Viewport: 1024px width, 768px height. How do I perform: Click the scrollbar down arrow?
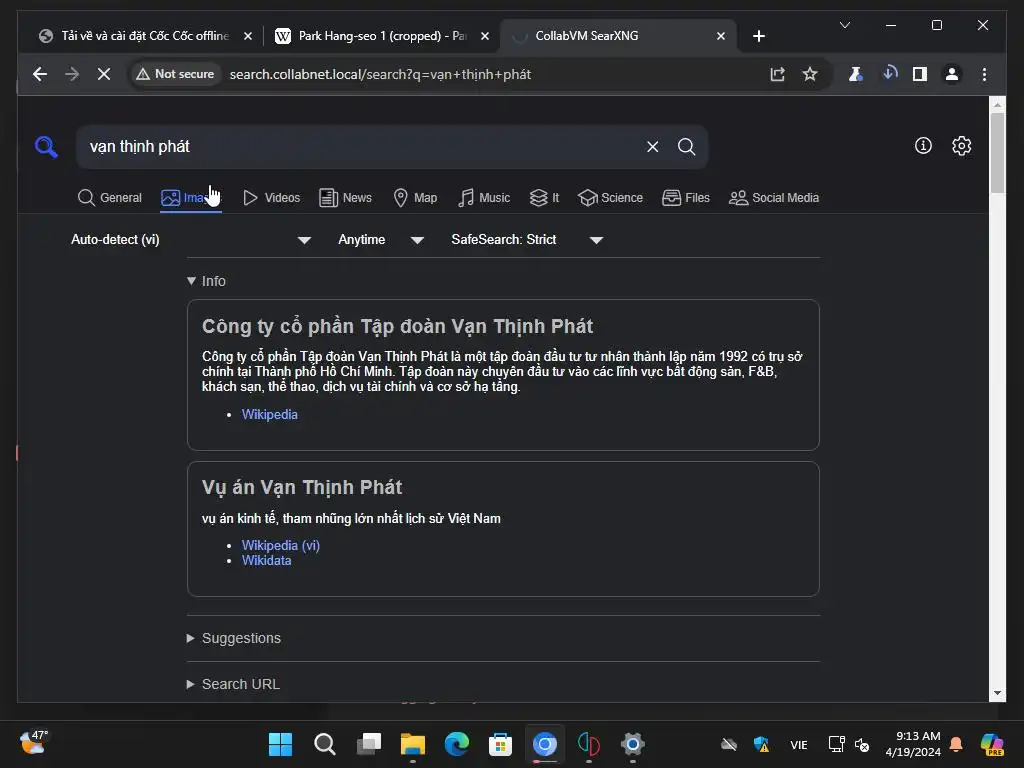(997, 693)
